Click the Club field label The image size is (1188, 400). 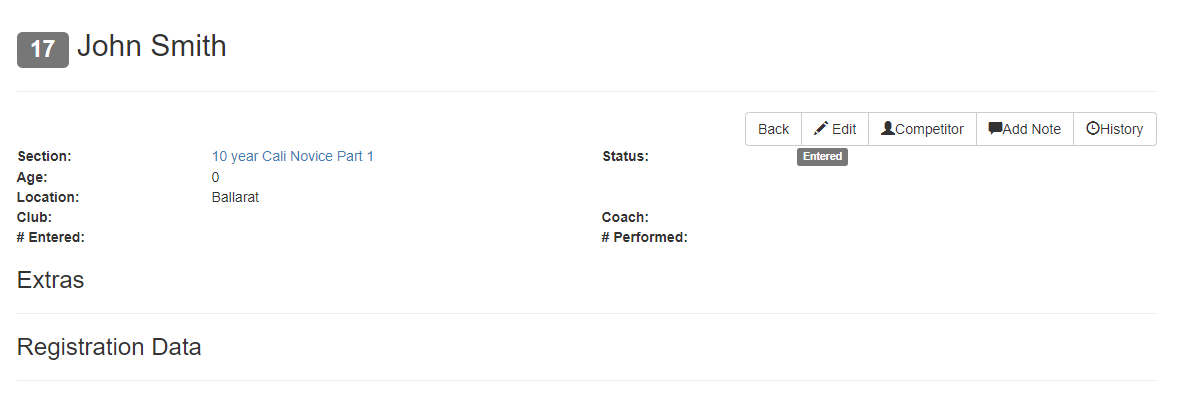[x=34, y=217]
